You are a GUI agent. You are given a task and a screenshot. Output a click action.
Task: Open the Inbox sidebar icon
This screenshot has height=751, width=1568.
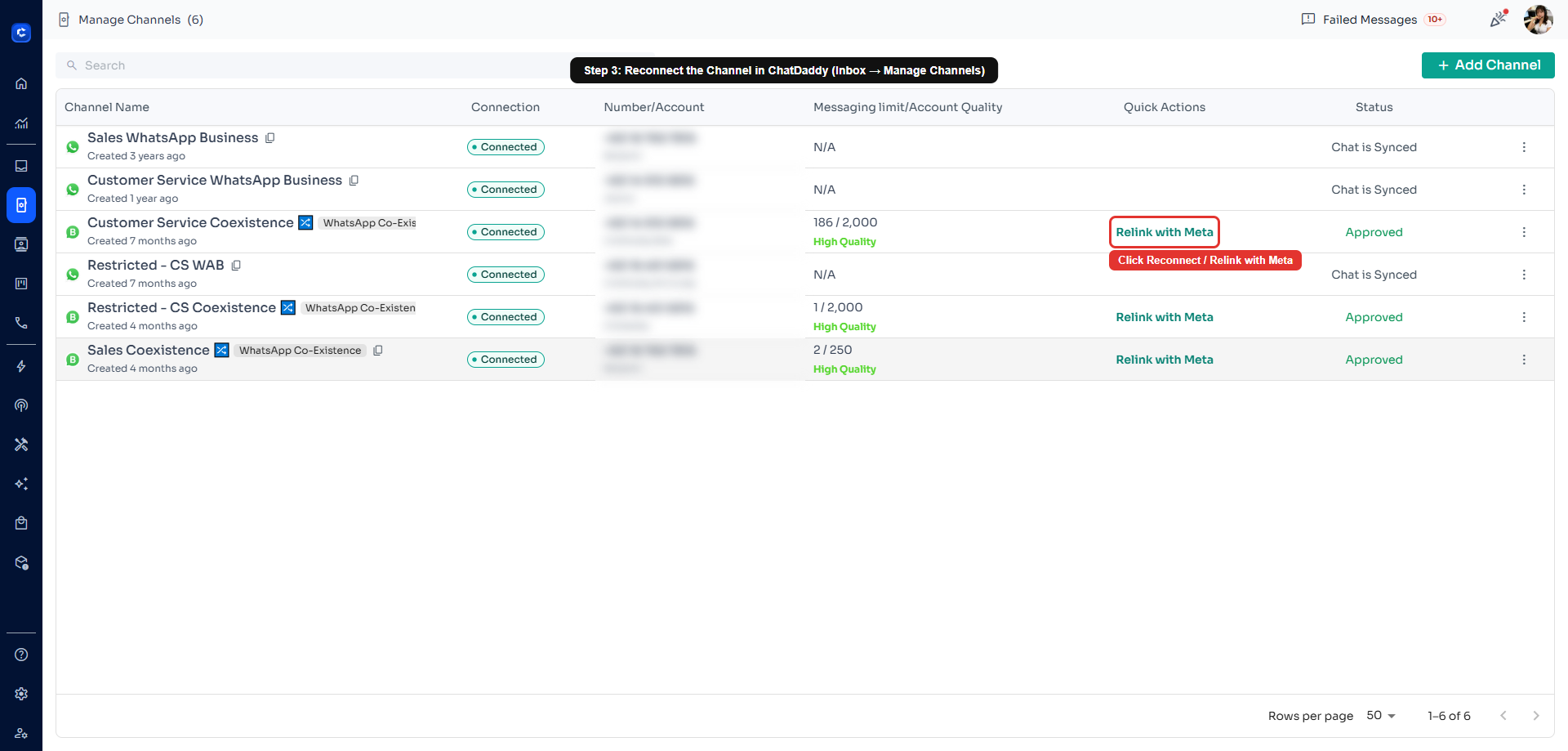click(x=21, y=166)
